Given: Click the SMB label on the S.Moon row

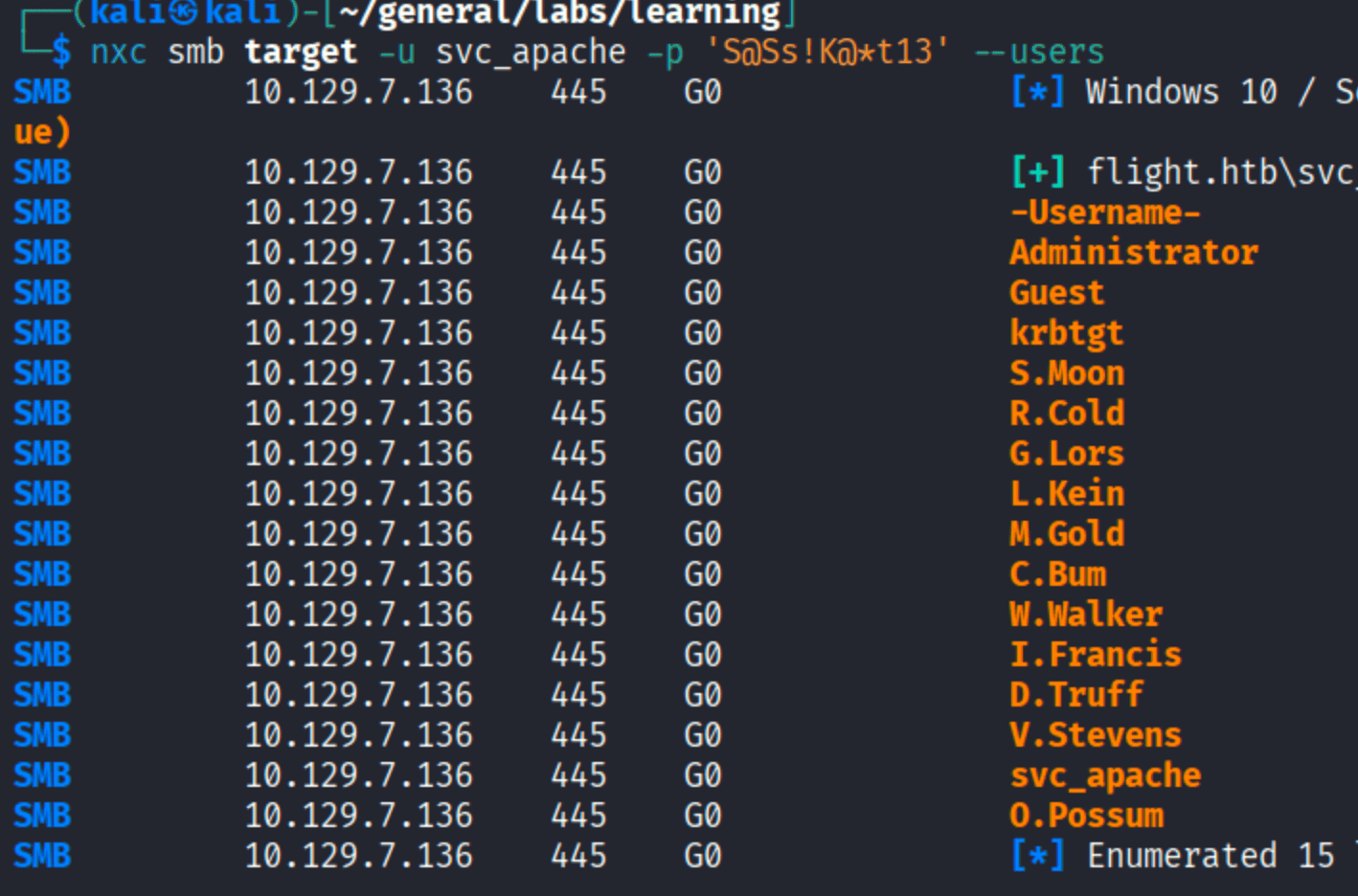Looking at the screenshot, I should 42,373.
